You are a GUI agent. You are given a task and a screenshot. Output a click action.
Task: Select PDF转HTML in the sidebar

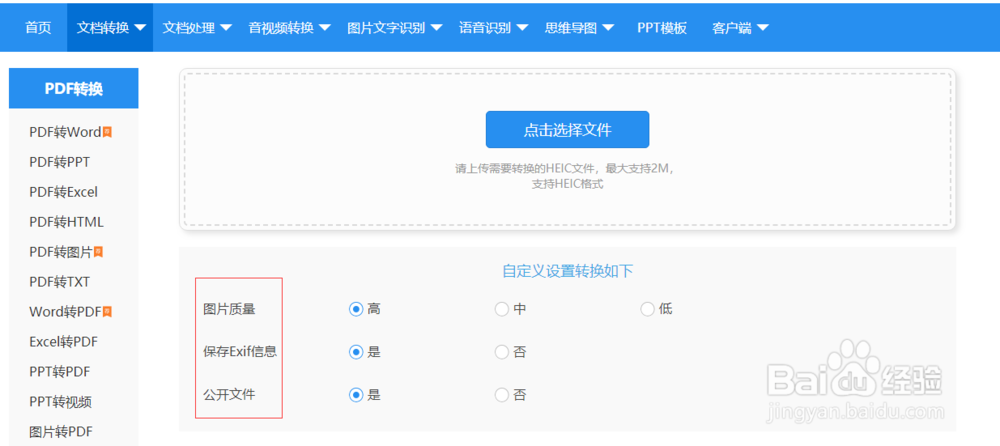(x=66, y=222)
